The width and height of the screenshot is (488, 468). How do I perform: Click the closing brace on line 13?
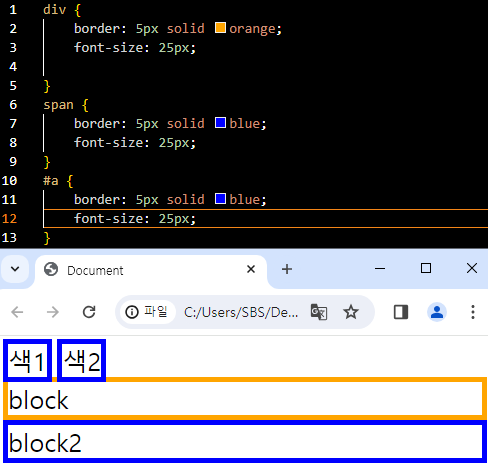click(47, 238)
